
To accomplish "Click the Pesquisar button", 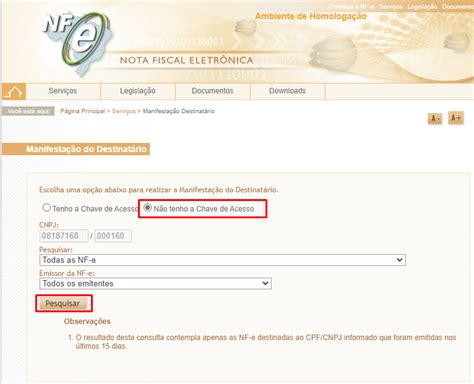I will pos(63,303).
